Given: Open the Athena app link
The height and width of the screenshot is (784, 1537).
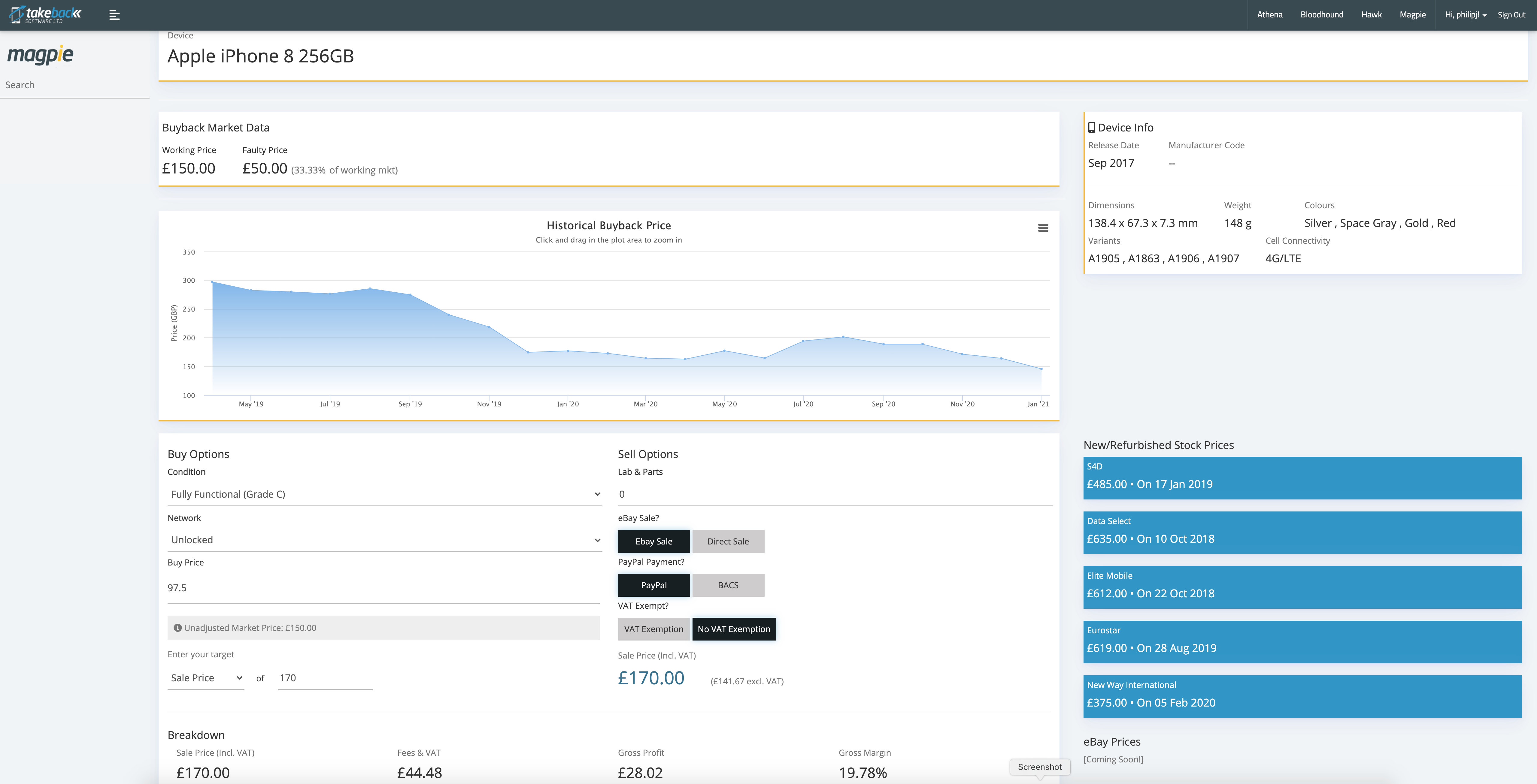Looking at the screenshot, I should click(1269, 15).
